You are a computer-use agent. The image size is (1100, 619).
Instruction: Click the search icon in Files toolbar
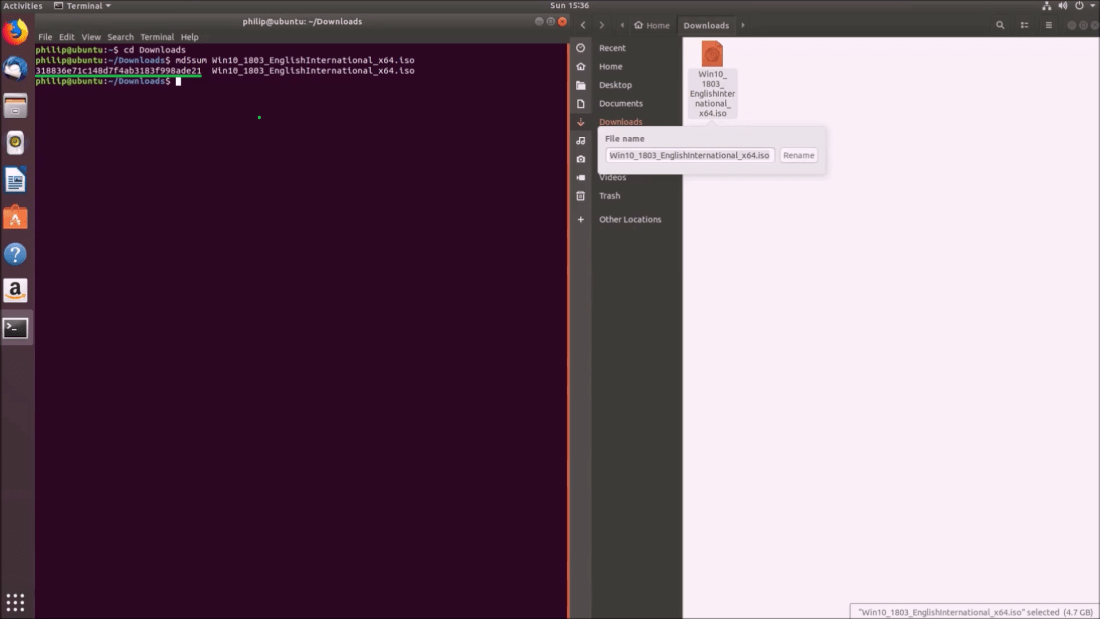pyautogui.click(x=1000, y=25)
